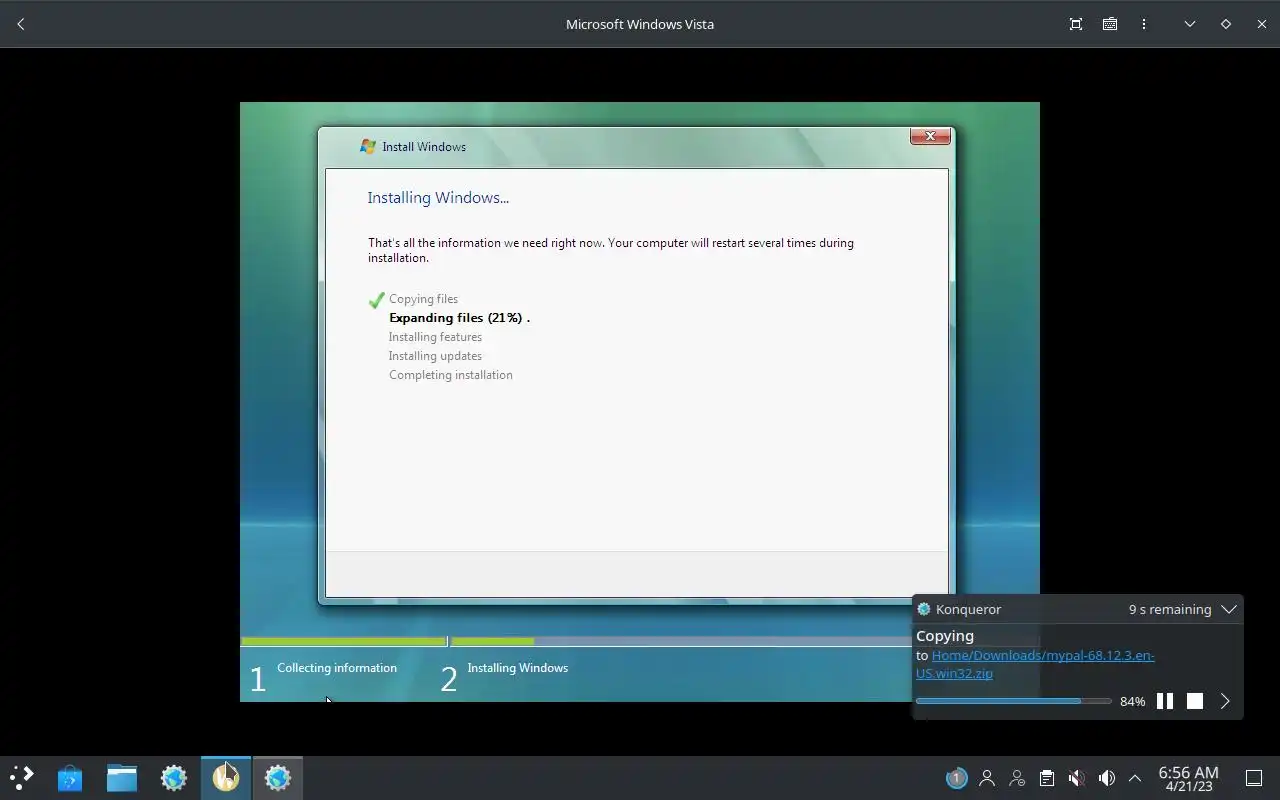Close the Install Windows dialog
Image resolution: width=1280 pixels, height=800 pixels.
pos(930,136)
